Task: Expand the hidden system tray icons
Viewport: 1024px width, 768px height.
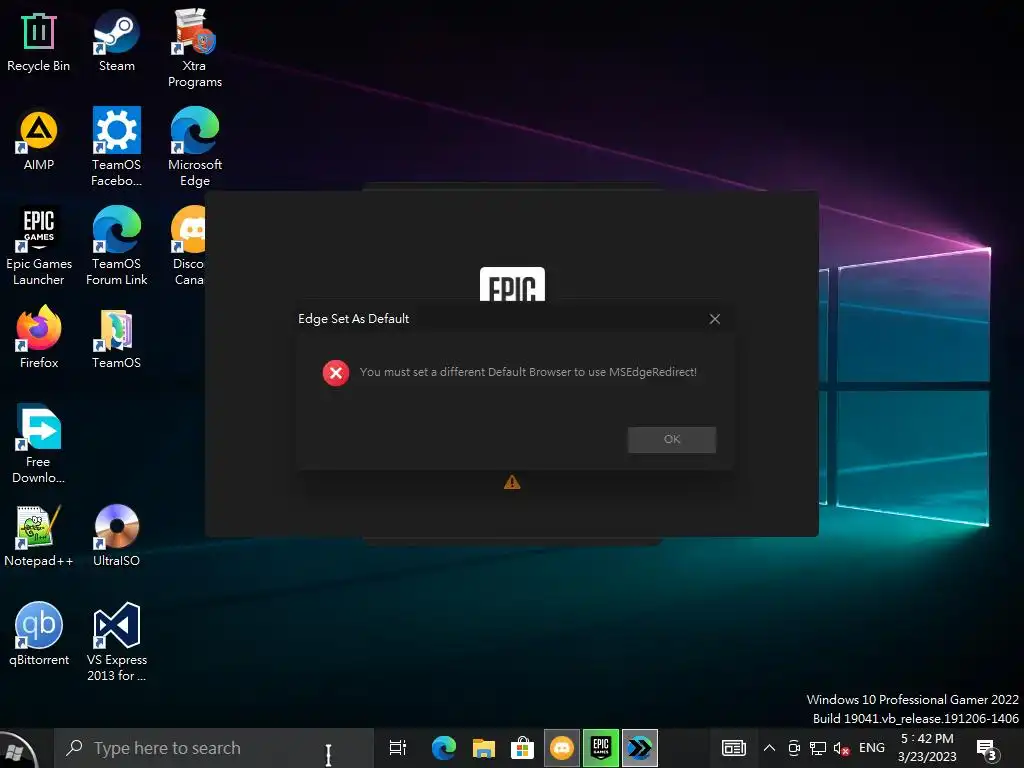Action: pos(769,748)
